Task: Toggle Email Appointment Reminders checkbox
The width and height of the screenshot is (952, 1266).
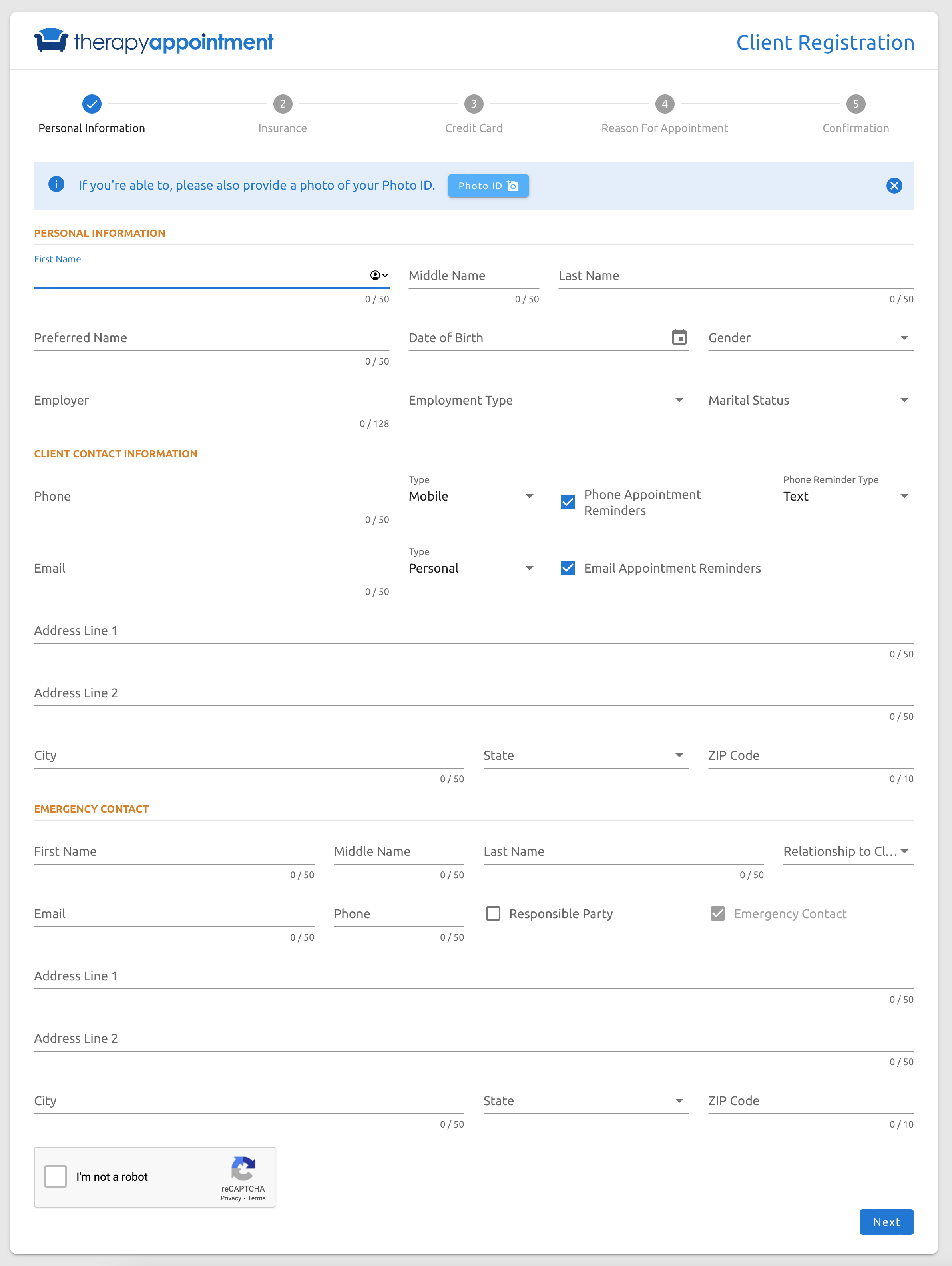Action: 568,568
